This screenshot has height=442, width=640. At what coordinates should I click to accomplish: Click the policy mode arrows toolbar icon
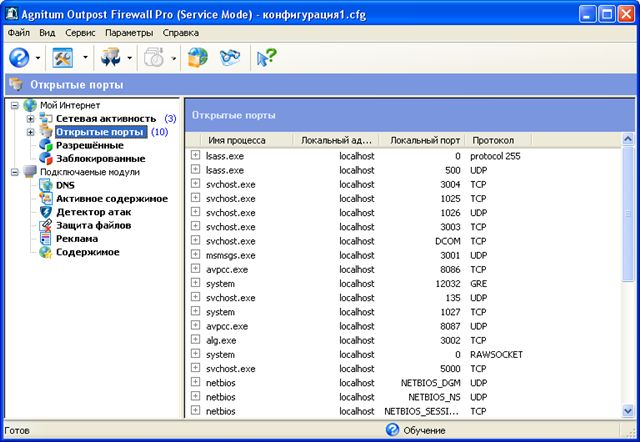coord(111,58)
